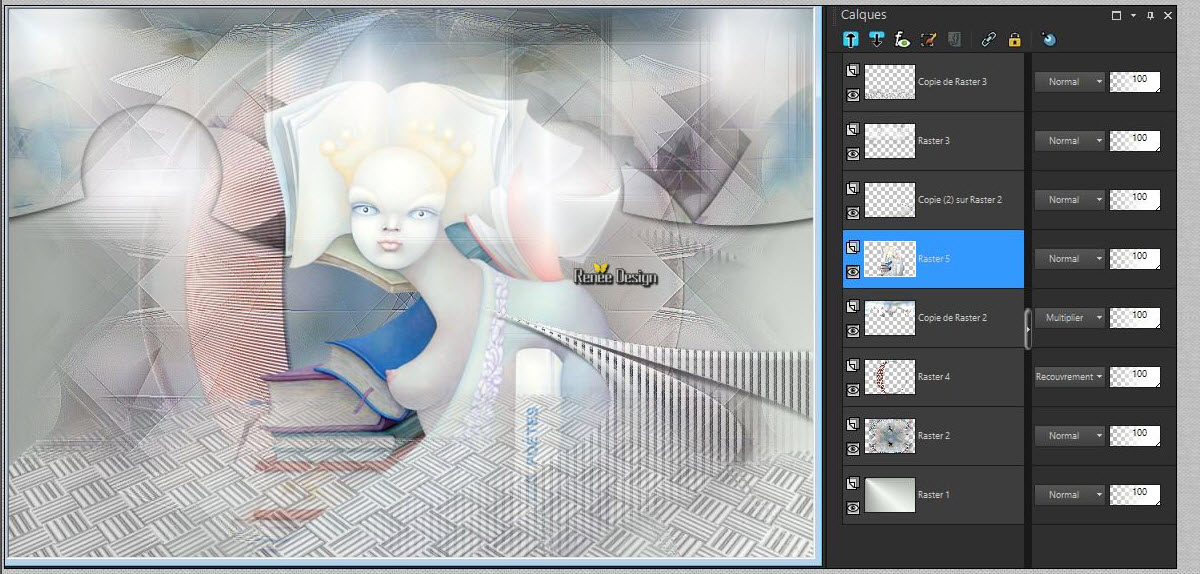Screen dimensions: 1200x574
Task: Open blend mode dropdown for Raster 1
Action: (x=1069, y=495)
